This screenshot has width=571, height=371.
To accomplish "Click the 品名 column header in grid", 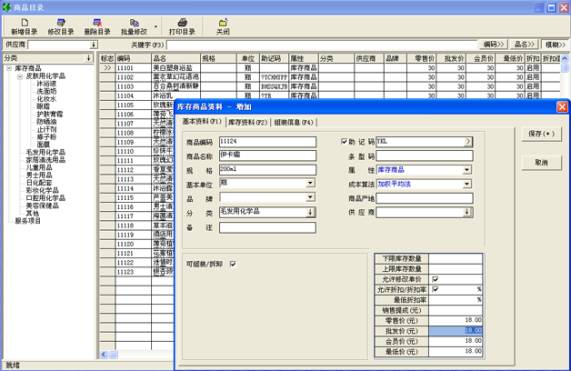I will (x=176, y=58).
